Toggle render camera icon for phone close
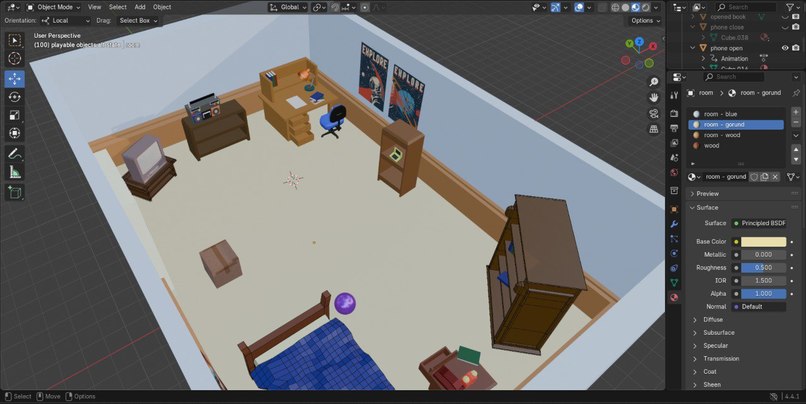Image resolution: width=806 pixels, height=404 pixels. 796,27
